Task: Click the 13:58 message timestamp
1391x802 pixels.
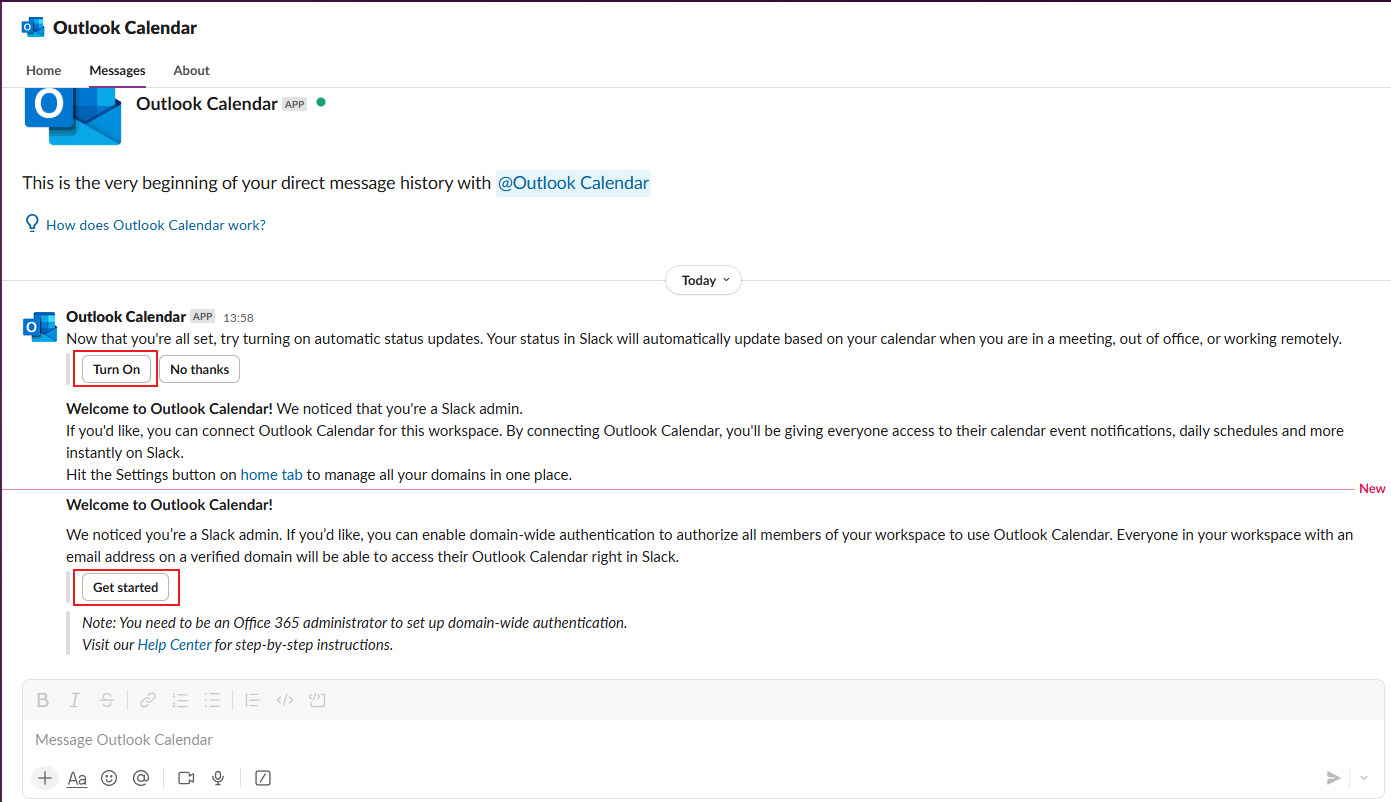Action: coord(238,318)
